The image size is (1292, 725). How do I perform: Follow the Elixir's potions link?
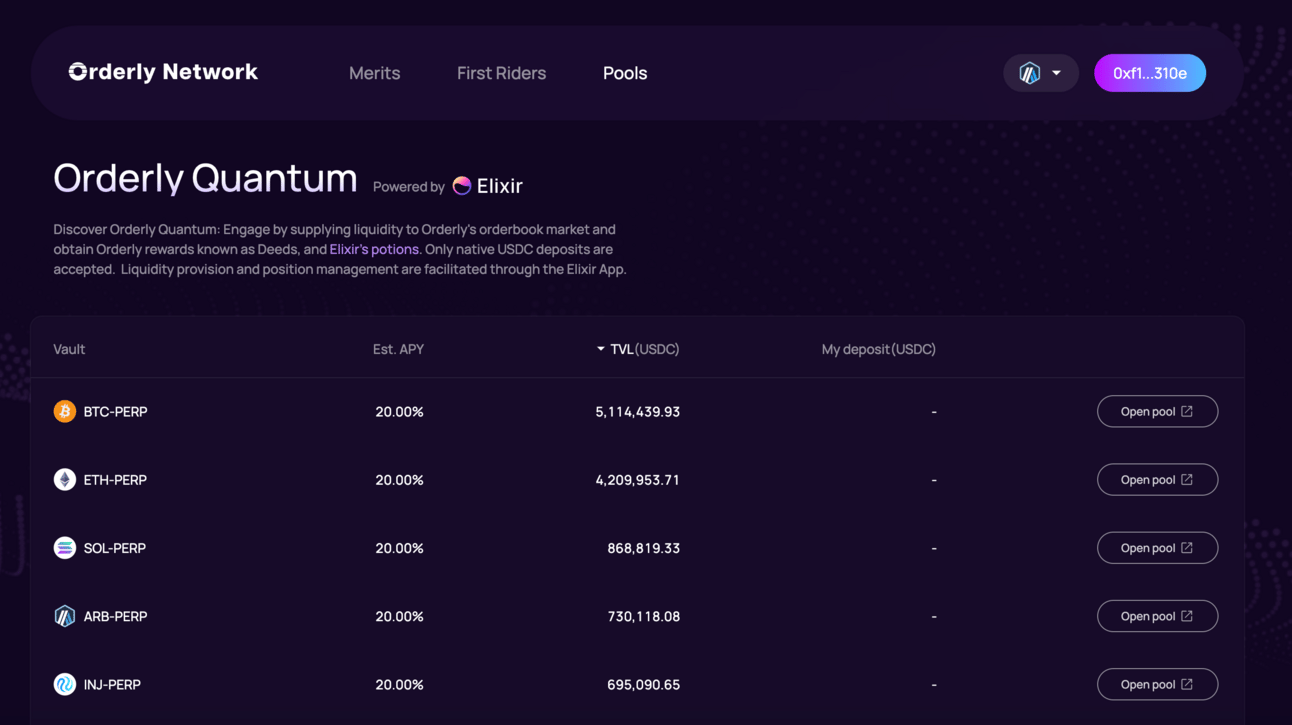pos(374,249)
